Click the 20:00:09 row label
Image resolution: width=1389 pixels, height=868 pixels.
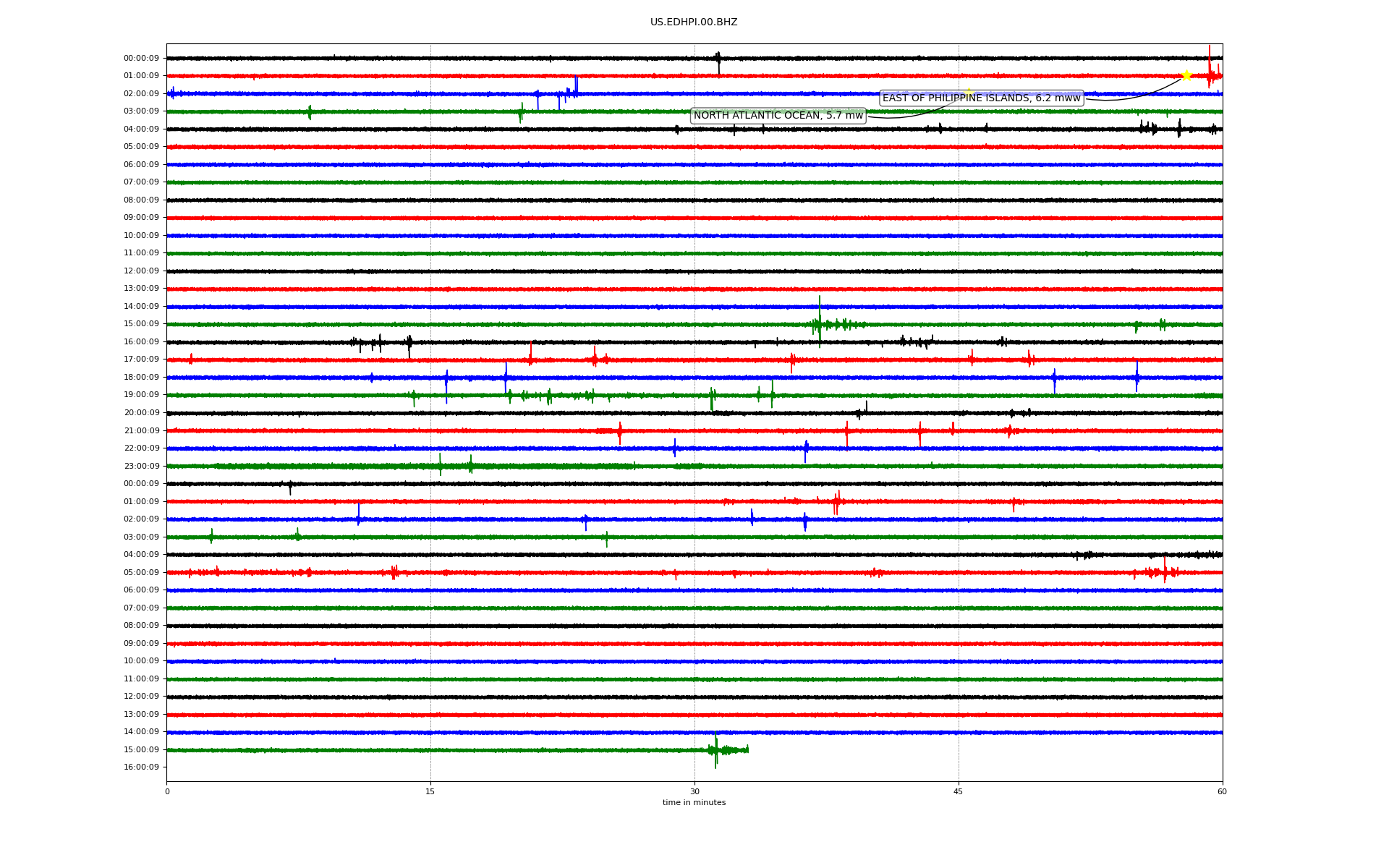[141, 412]
